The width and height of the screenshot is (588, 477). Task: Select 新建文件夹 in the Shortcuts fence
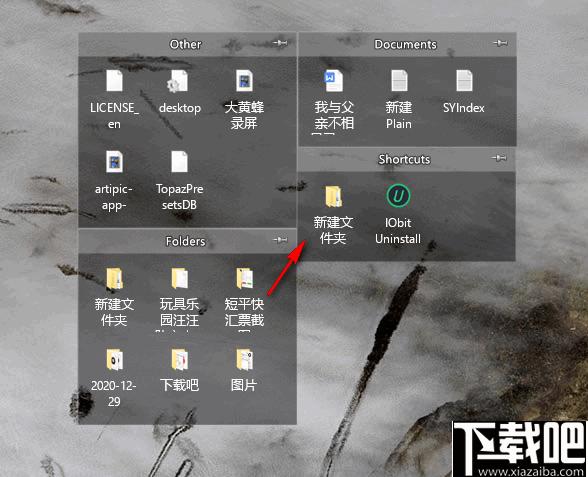click(333, 196)
